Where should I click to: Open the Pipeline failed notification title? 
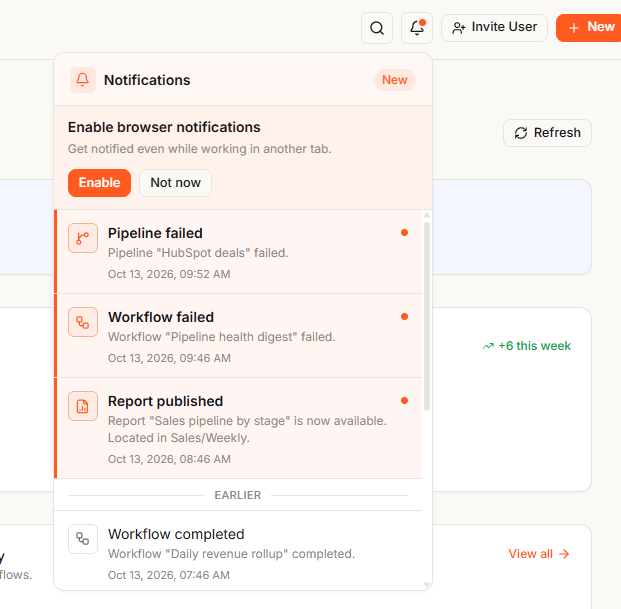155,233
